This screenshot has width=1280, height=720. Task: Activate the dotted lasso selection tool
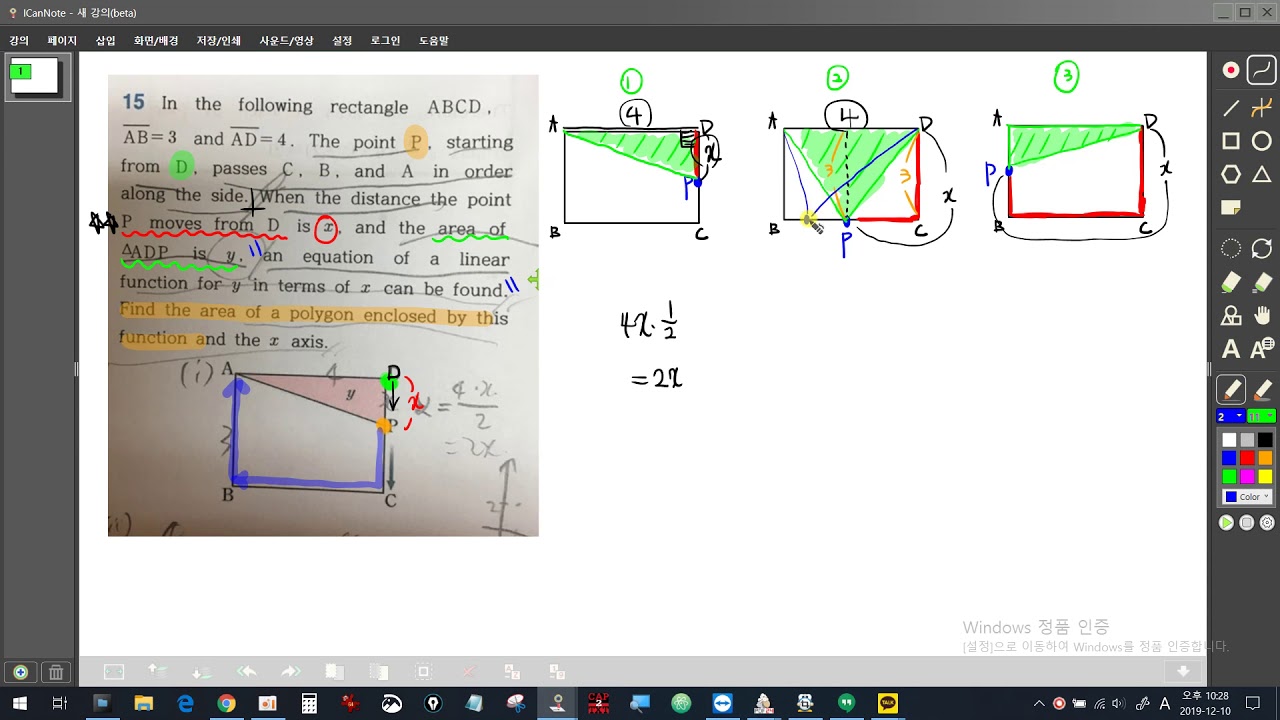click(x=1231, y=249)
